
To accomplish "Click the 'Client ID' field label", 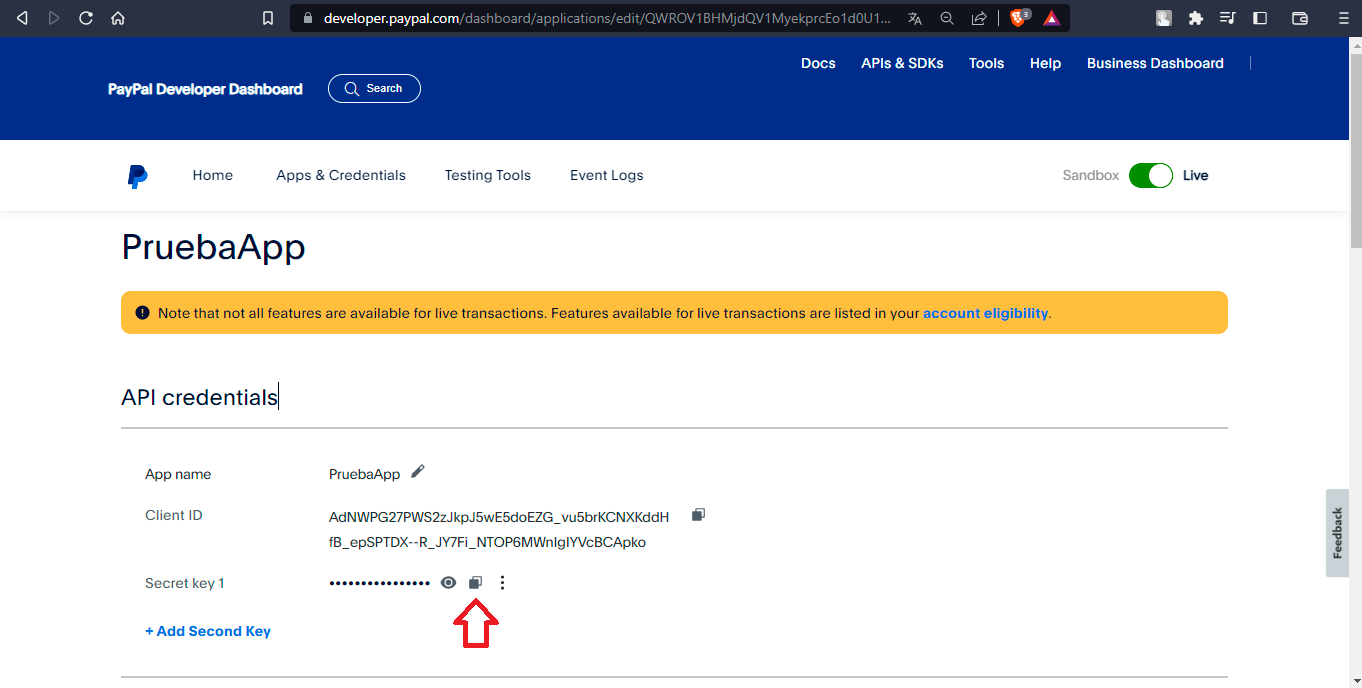I will [173, 515].
